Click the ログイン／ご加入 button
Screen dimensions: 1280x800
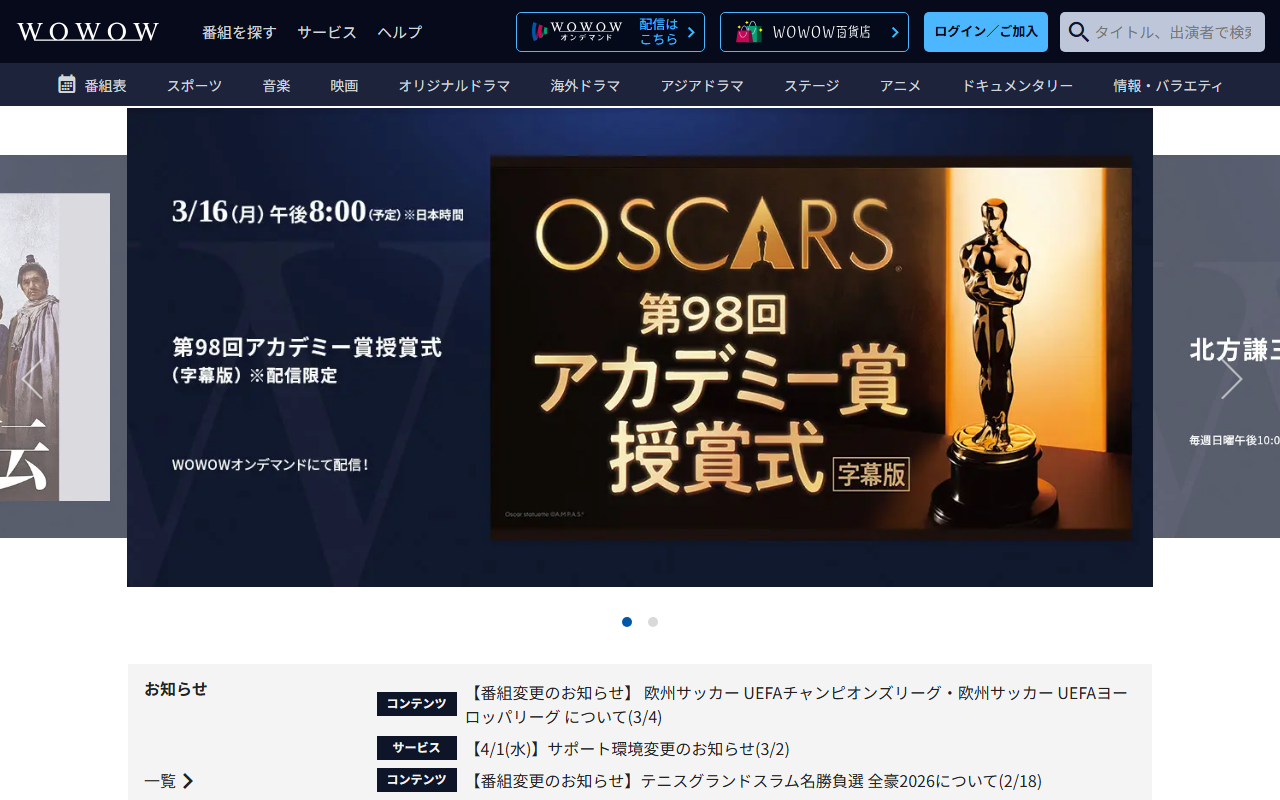tap(985, 31)
